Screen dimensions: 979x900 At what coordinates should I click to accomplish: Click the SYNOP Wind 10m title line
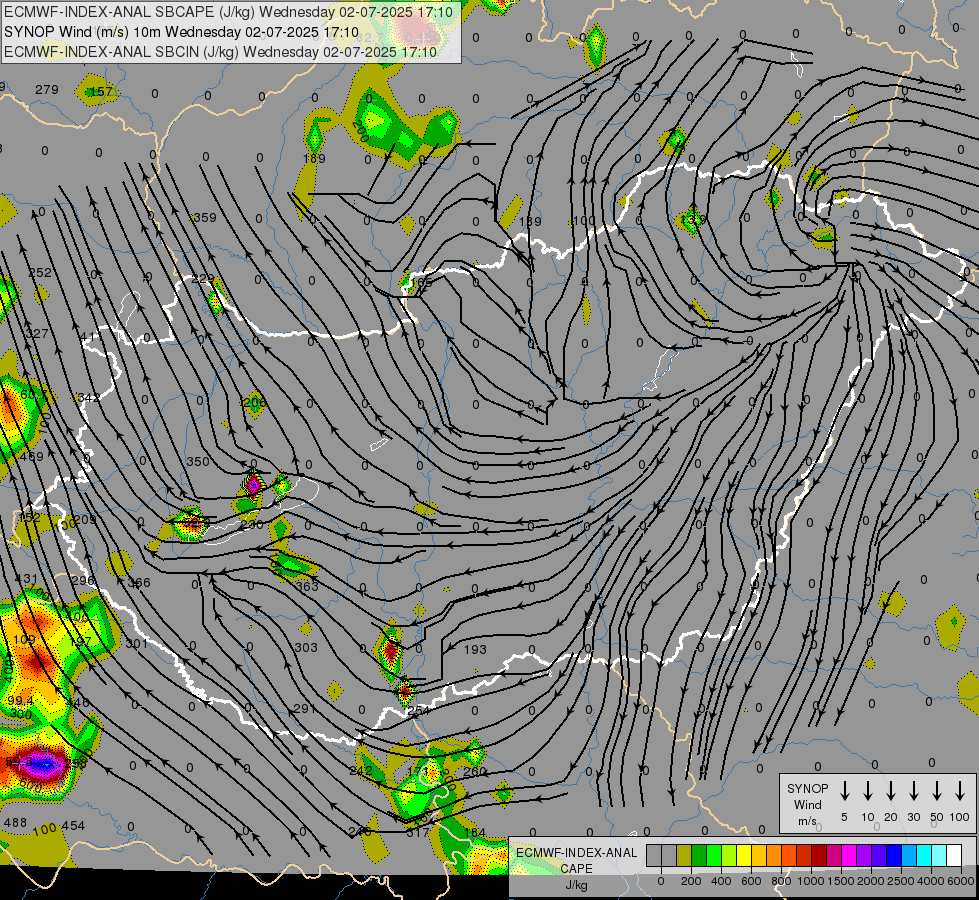click(182, 32)
